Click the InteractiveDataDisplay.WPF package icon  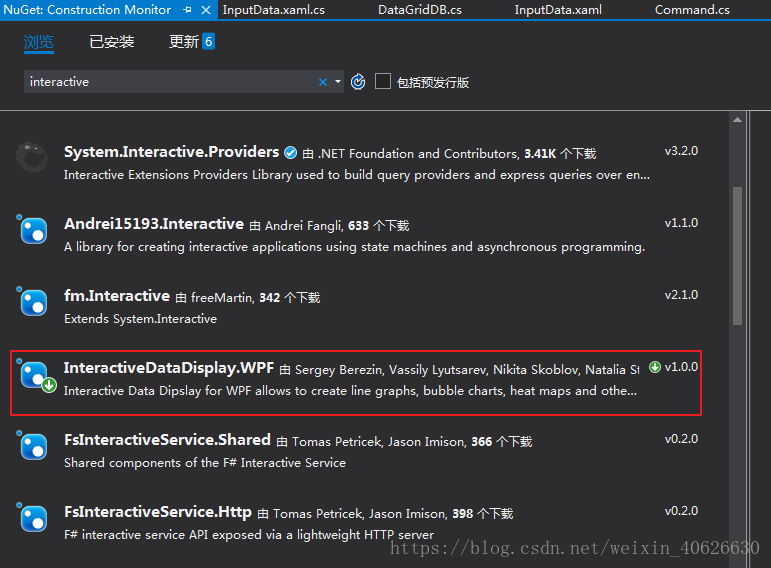36,376
